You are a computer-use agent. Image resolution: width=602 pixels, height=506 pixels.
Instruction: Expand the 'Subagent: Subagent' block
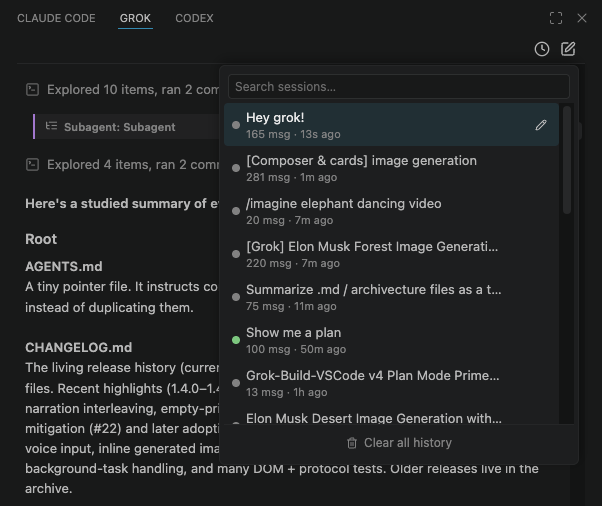click(x=127, y=126)
